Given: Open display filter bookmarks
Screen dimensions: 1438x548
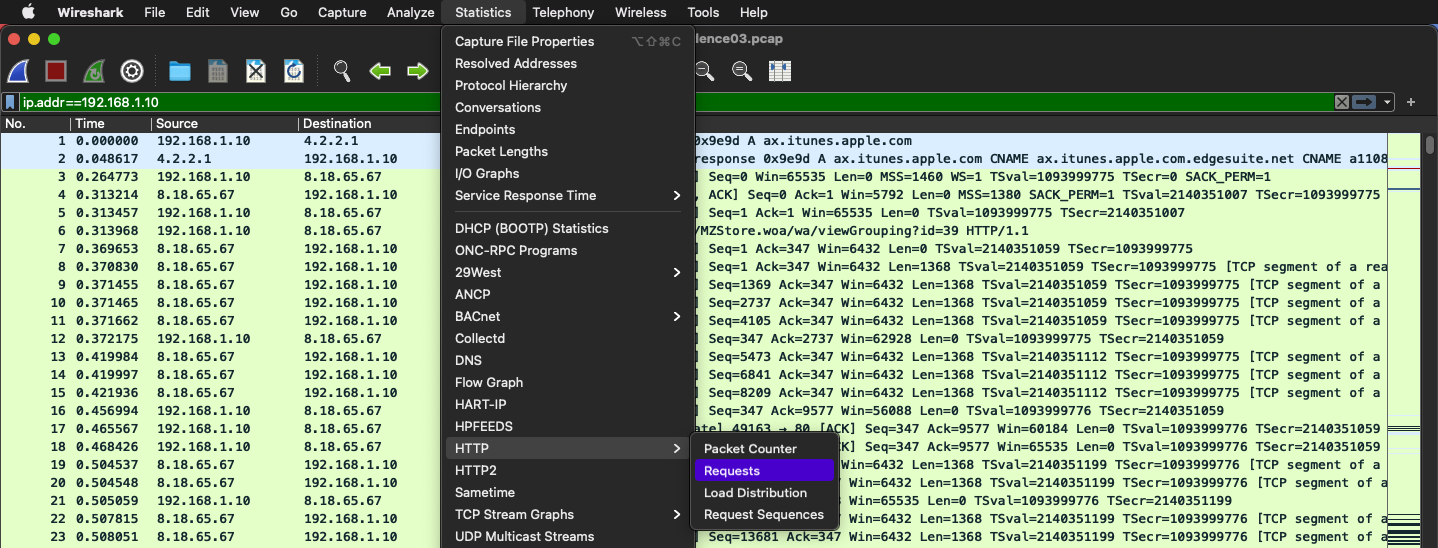Looking at the screenshot, I should point(10,102).
